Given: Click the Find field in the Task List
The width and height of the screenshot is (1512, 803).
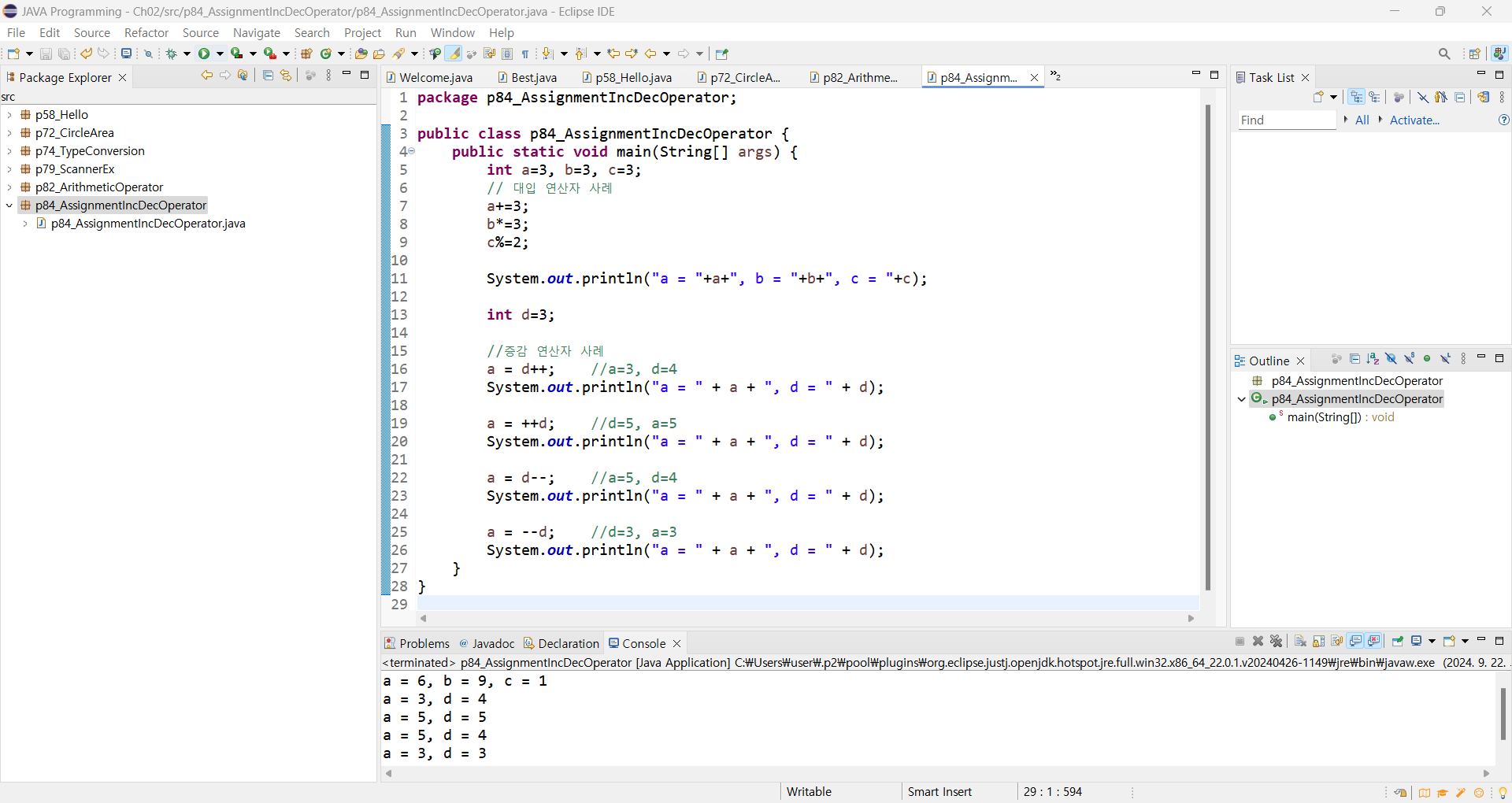Looking at the screenshot, I should tap(1287, 120).
